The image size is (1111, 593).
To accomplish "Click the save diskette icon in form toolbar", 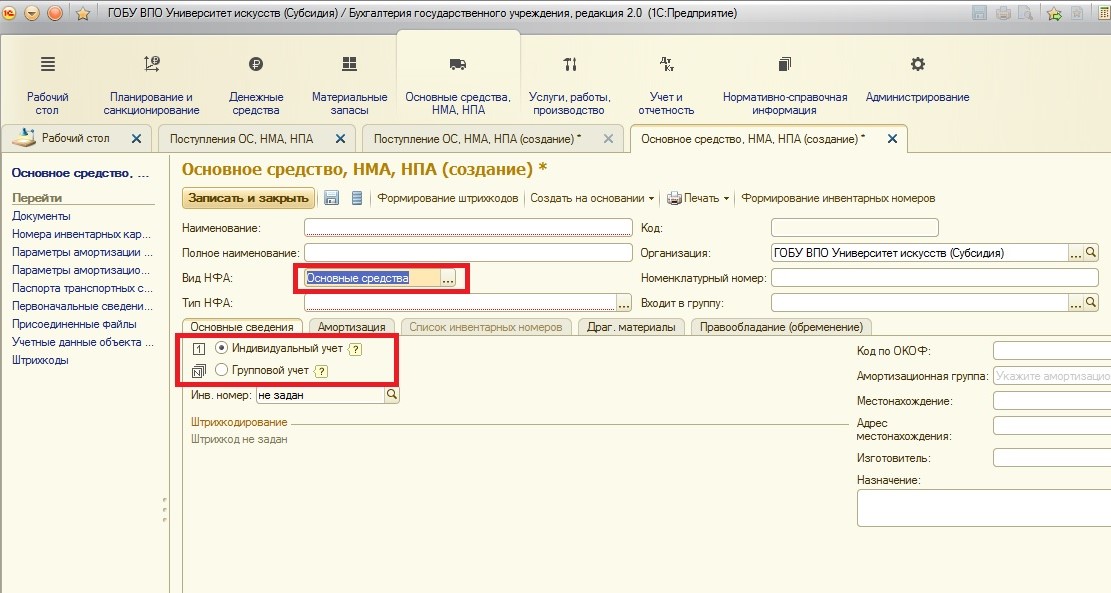I will [331, 198].
